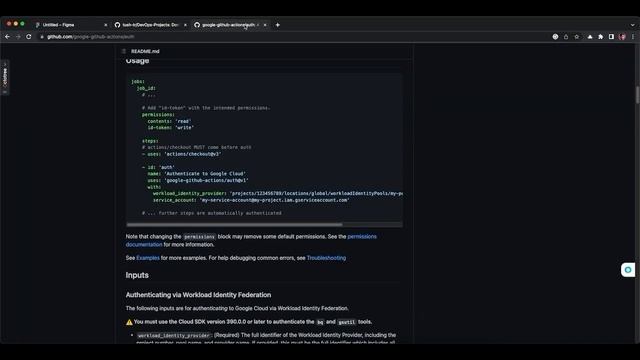The height and width of the screenshot is (360, 640).
Task: Click the workload_identity_provider code line
Action: click(278, 193)
